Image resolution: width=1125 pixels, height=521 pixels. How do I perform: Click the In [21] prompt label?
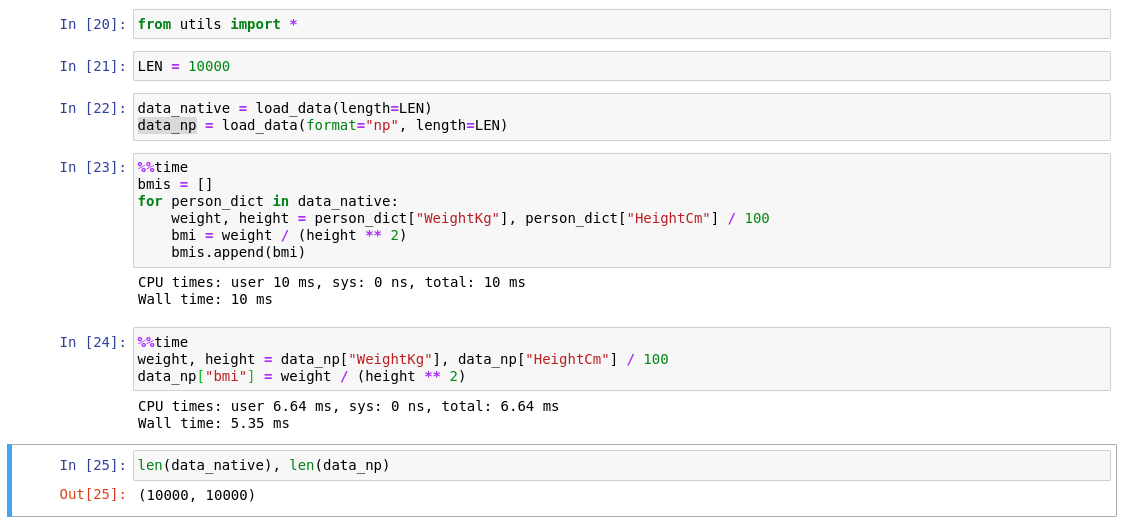coord(93,66)
